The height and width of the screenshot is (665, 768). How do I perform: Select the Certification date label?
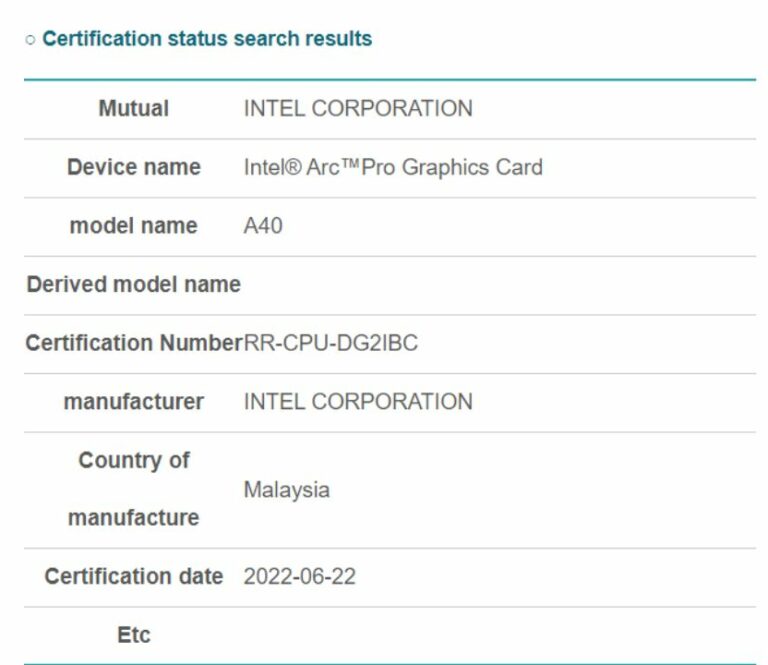click(x=133, y=577)
